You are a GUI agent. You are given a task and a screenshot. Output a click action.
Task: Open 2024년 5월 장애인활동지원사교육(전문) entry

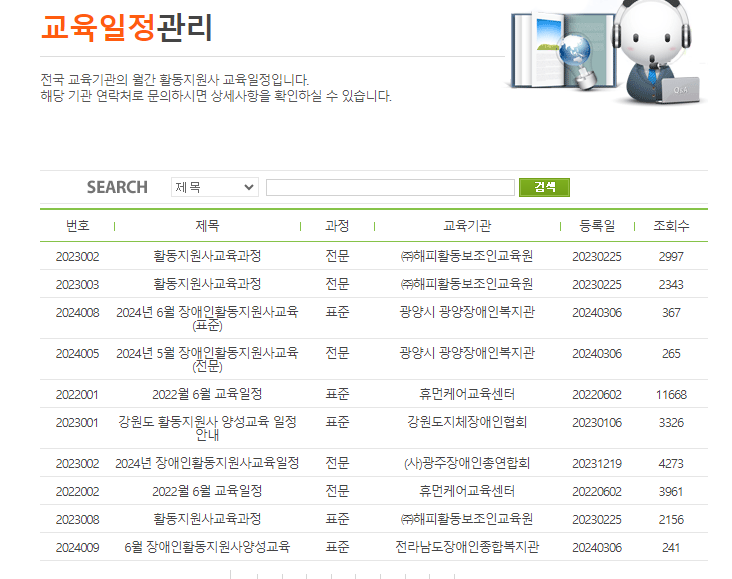coord(207,359)
